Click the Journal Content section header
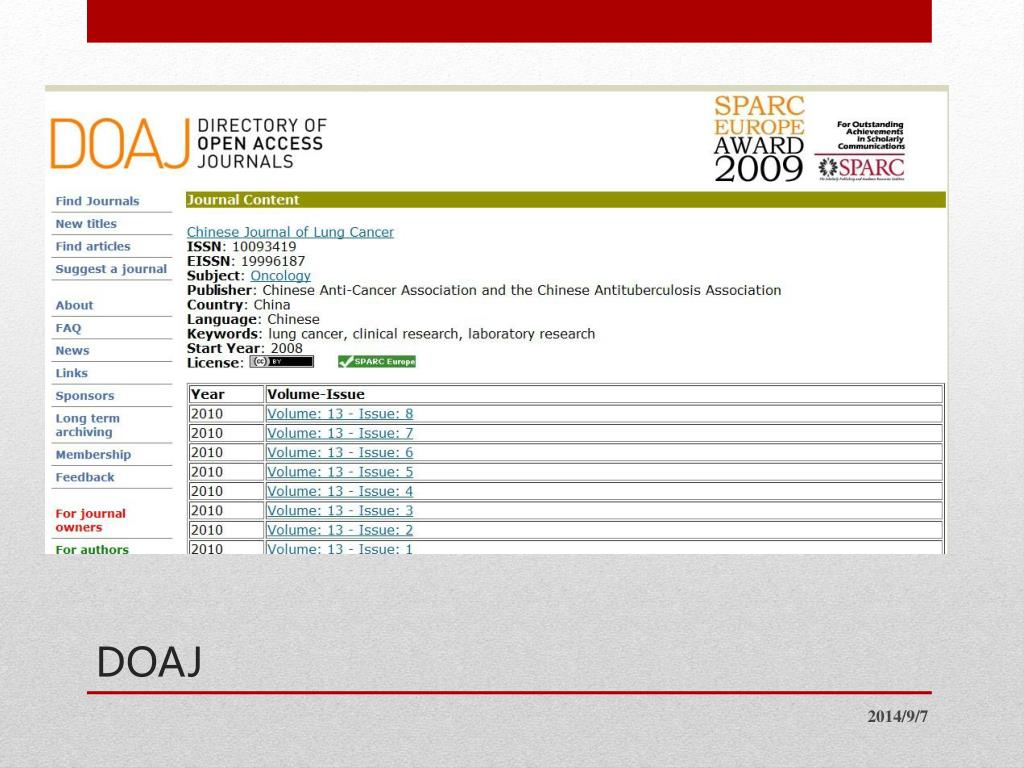 (x=566, y=200)
